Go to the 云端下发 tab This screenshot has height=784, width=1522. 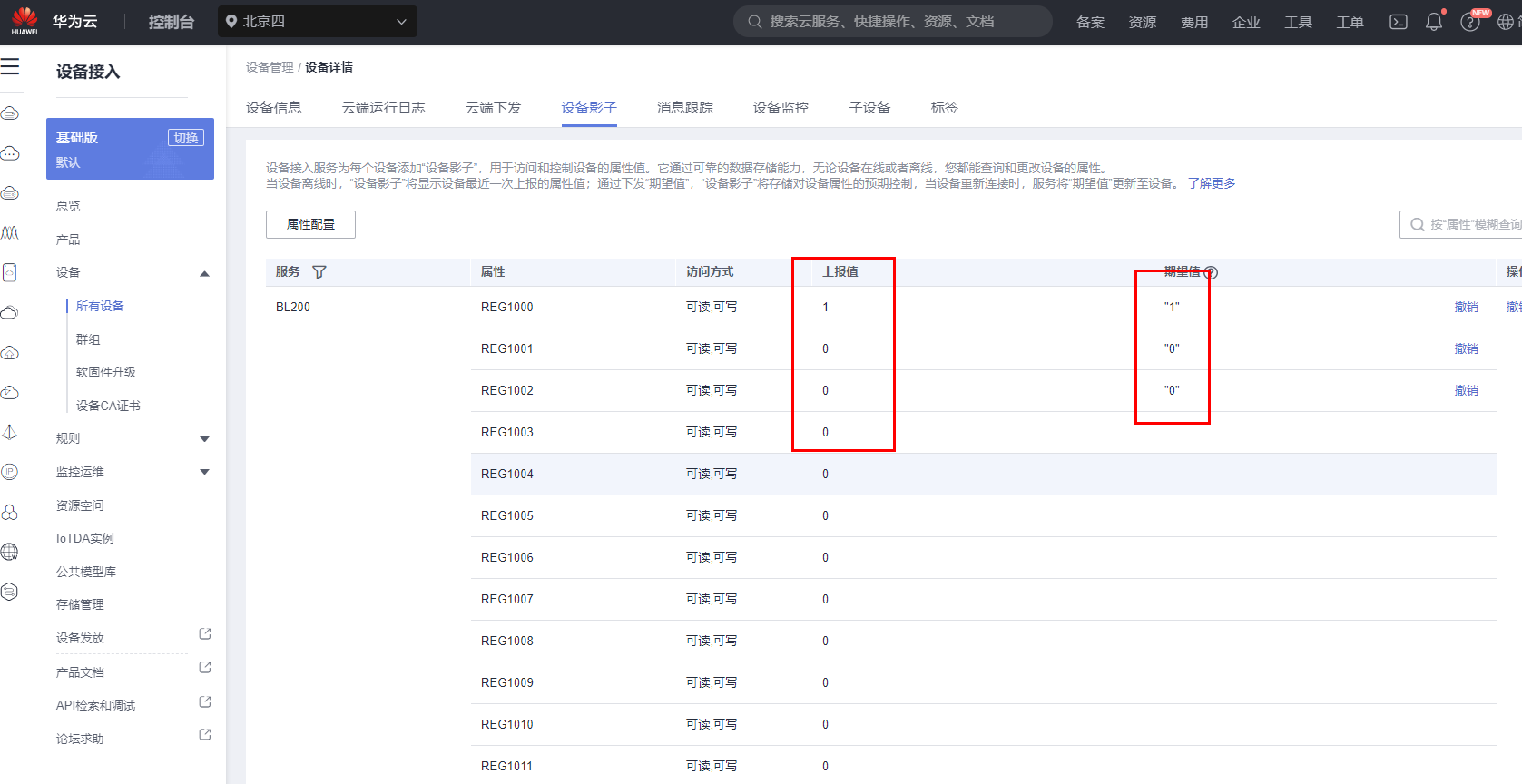[494, 108]
